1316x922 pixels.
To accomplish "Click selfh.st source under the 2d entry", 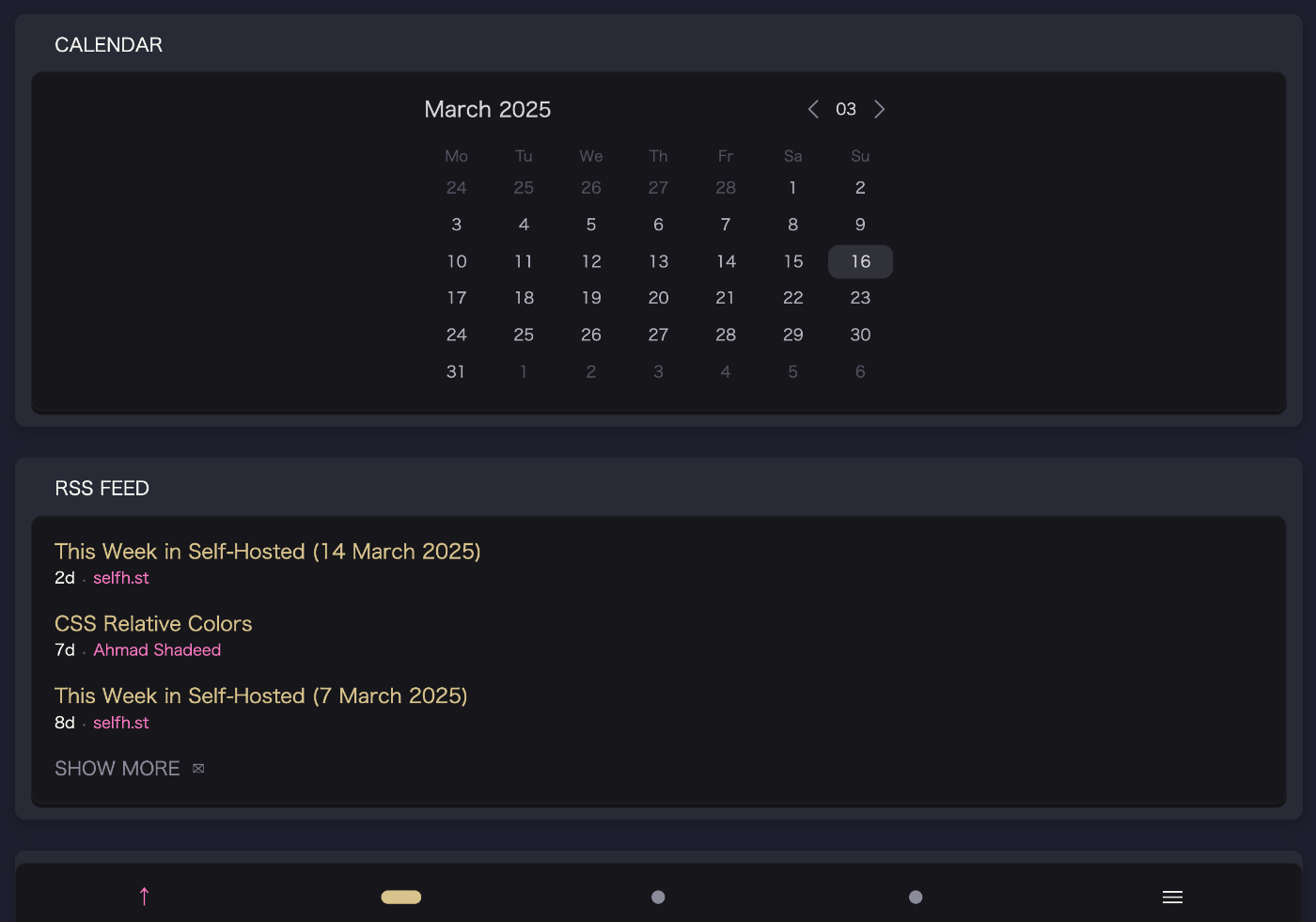I will [121, 578].
